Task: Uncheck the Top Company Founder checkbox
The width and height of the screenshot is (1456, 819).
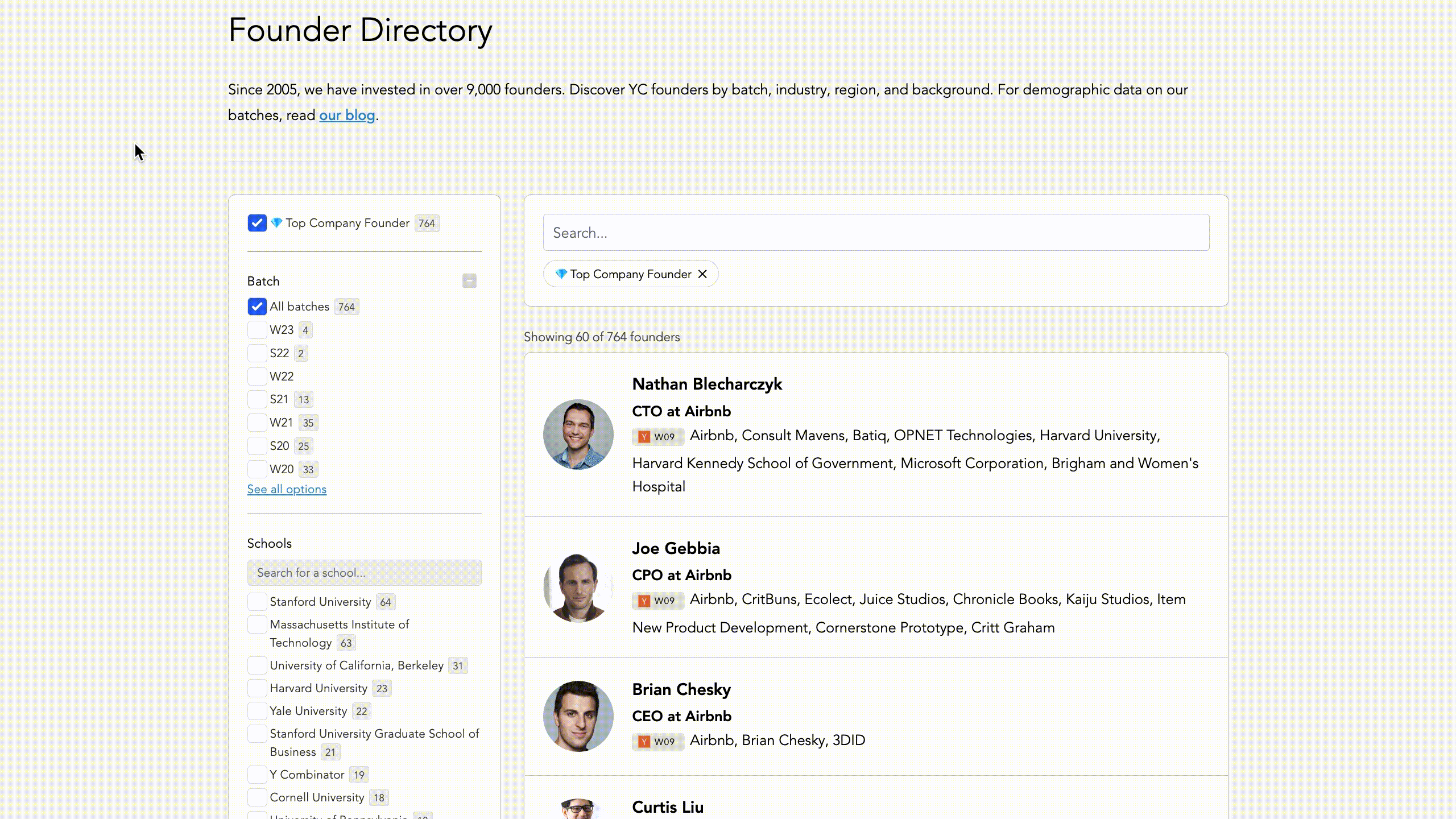Action: click(257, 223)
